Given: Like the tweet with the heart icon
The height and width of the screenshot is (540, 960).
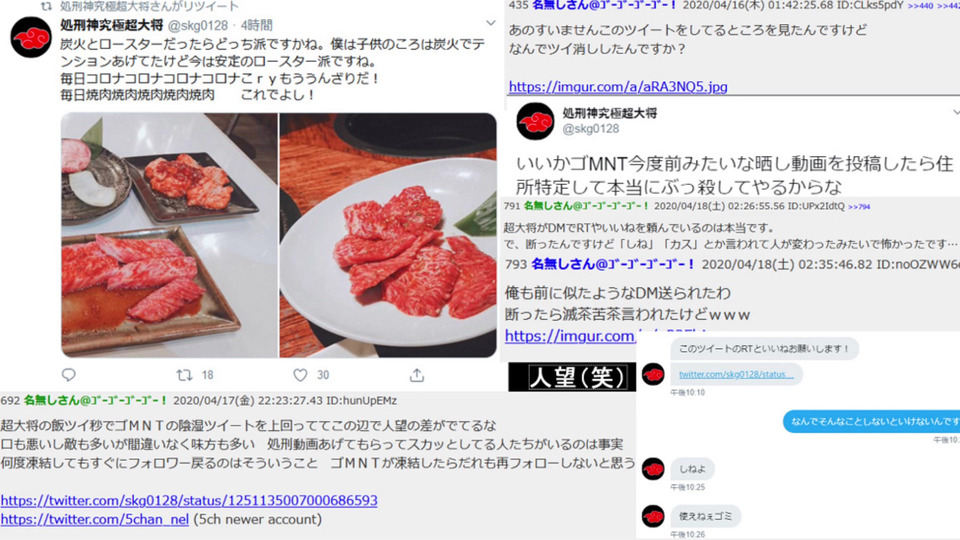Looking at the screenshot, I should click(300, 375).
